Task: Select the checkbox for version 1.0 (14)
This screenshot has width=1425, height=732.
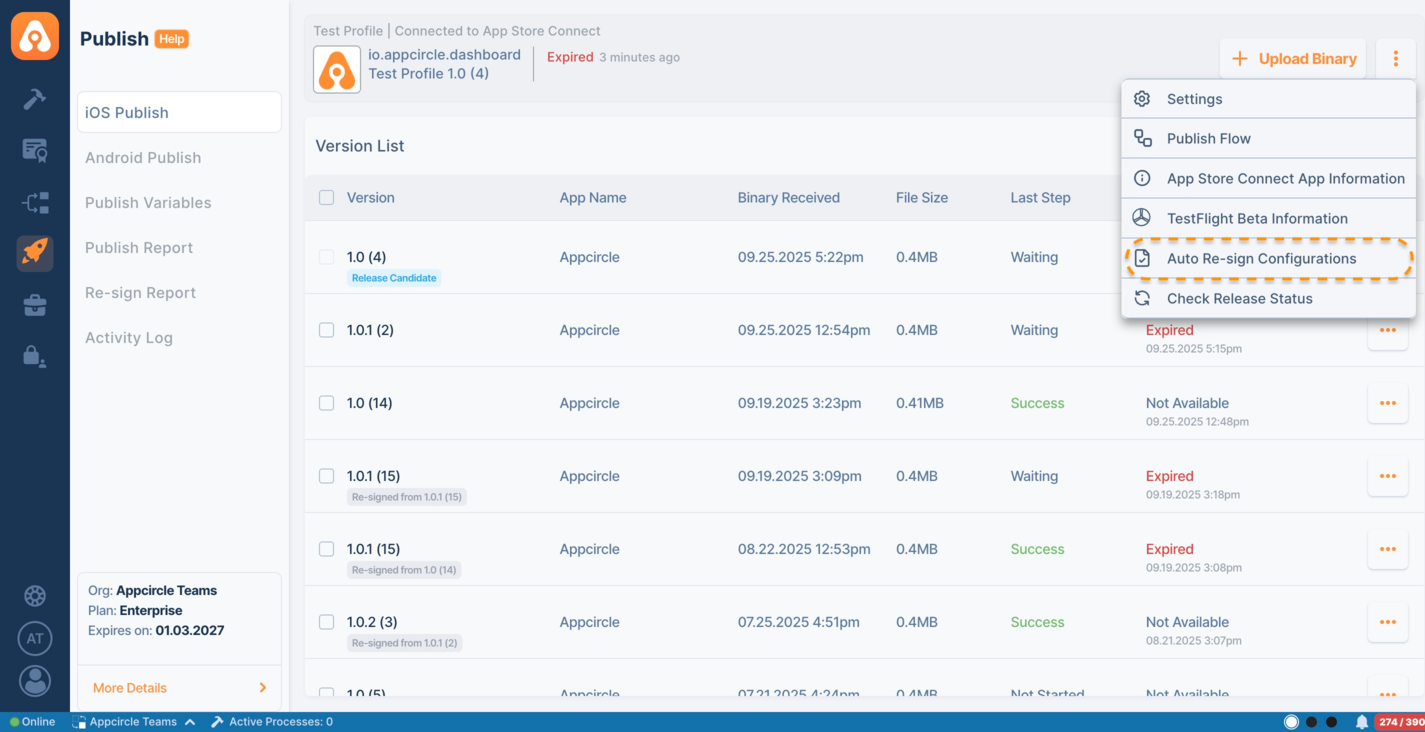Action: (326, 403)
